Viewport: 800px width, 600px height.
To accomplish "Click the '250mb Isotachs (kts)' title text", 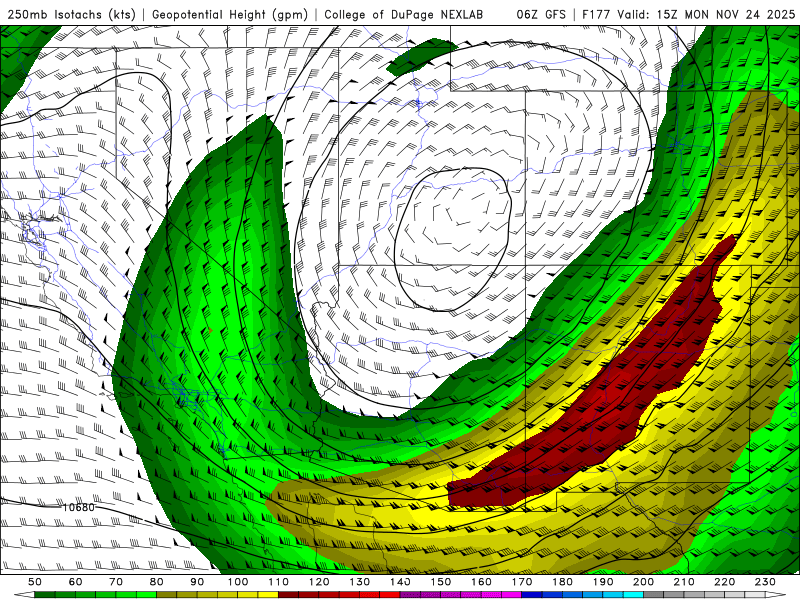I will 71,15.
